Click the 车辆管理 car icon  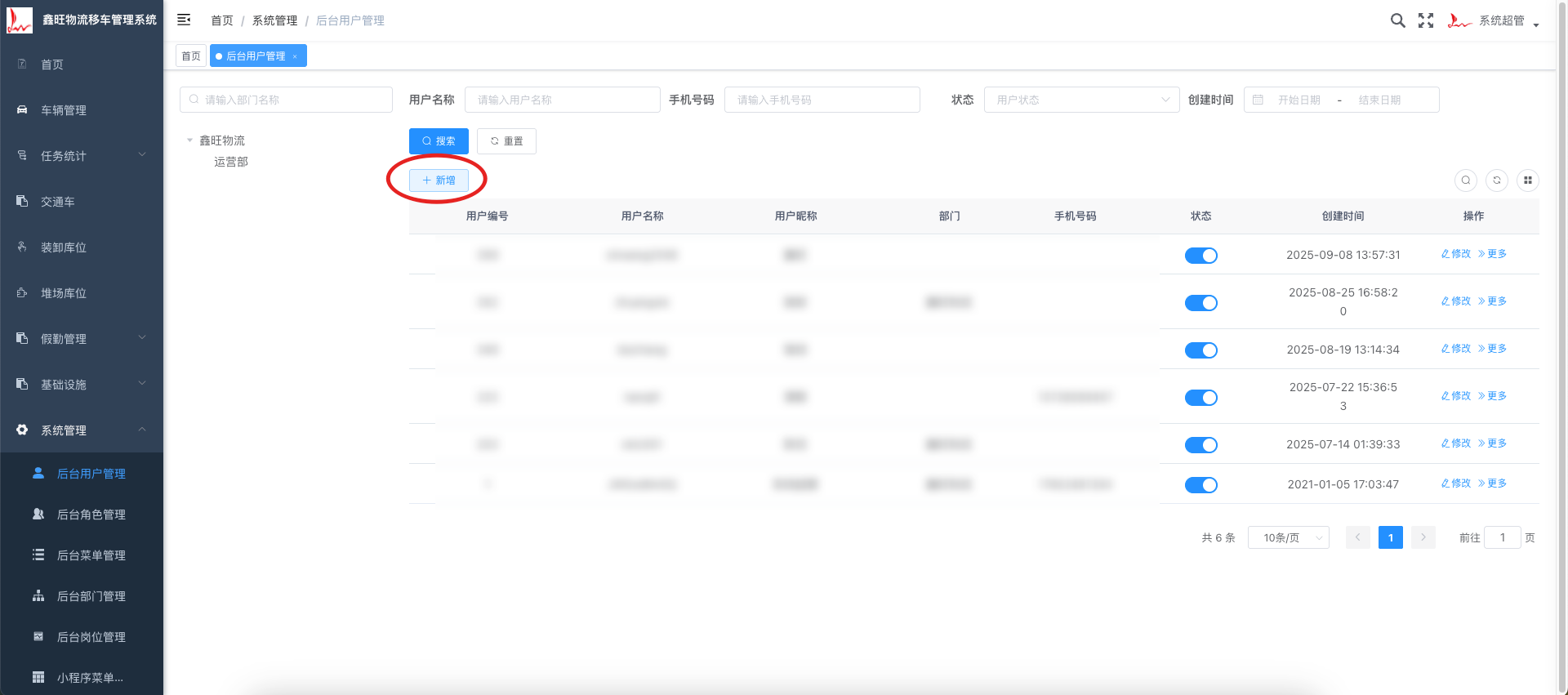[x=22, y=109]
